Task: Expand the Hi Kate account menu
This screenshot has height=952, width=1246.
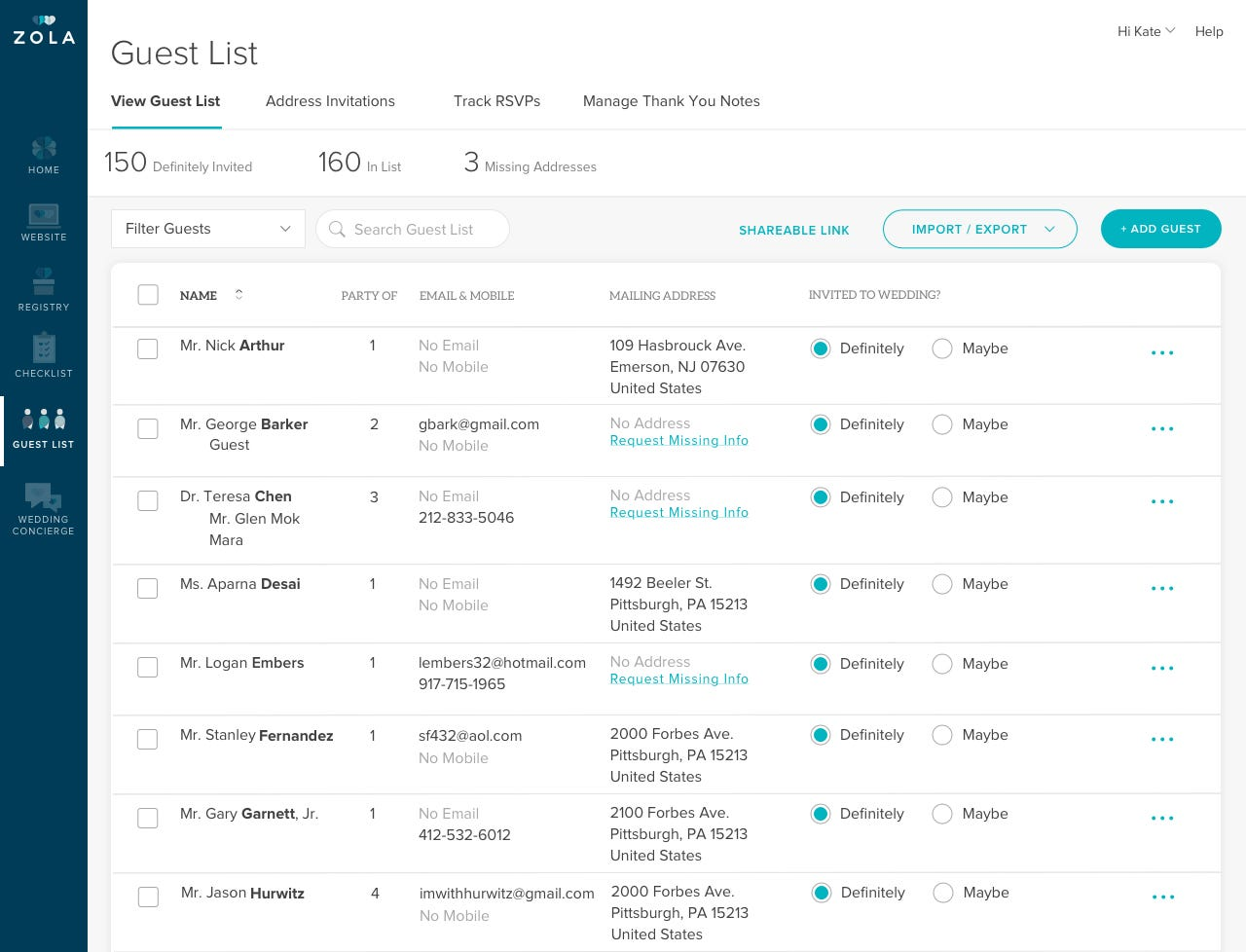Action: 1146,31
